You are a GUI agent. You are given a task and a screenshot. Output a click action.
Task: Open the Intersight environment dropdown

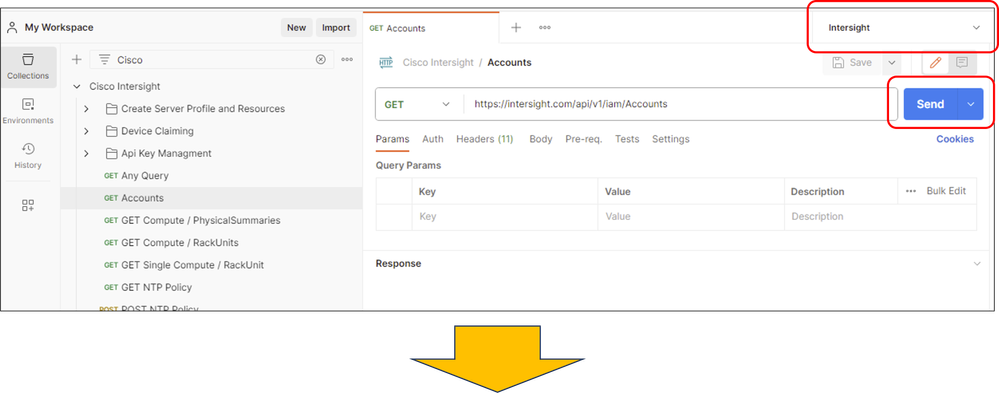[x=903, y=27]
